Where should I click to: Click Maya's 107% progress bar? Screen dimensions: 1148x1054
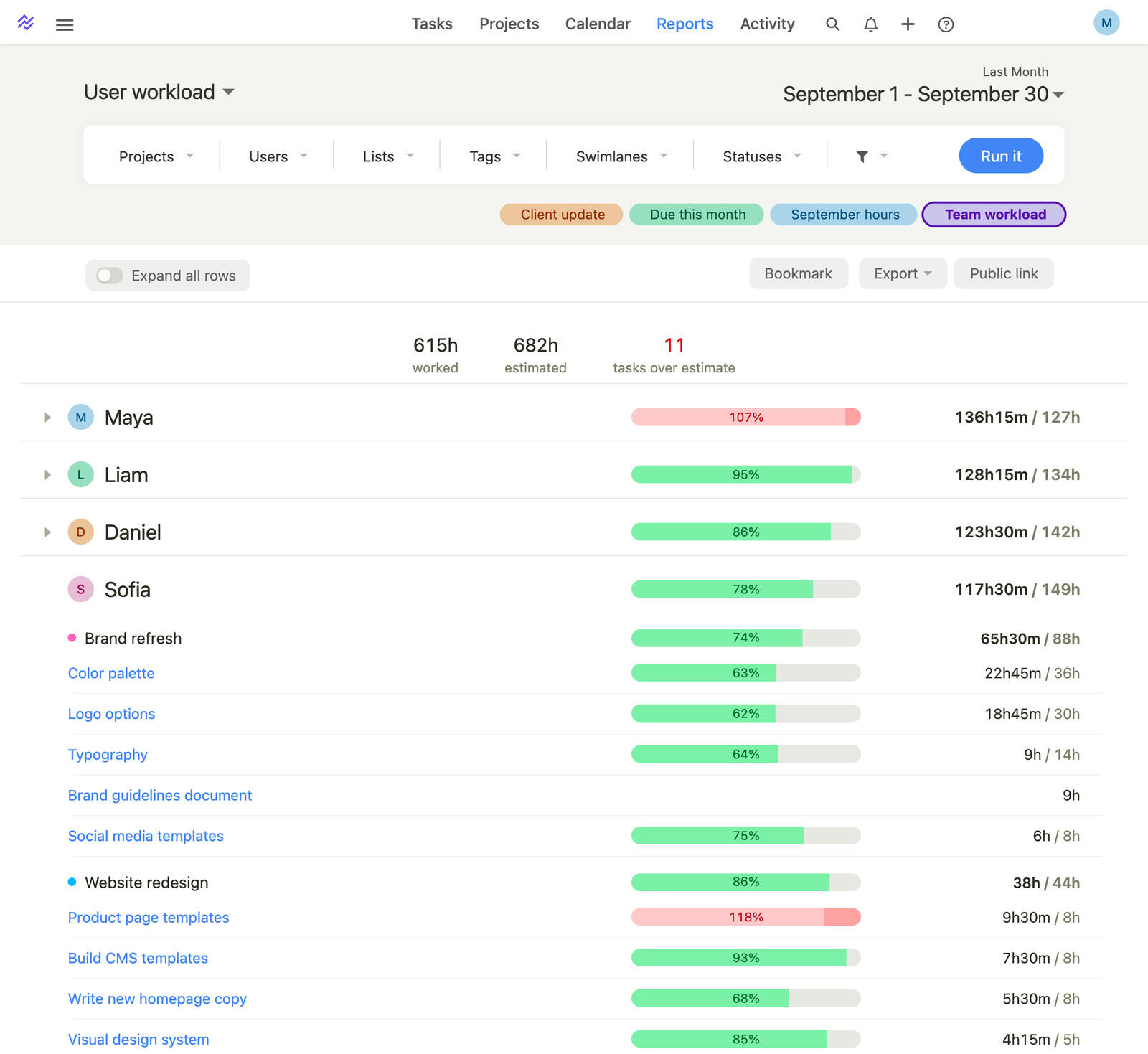pyautogui.click(x=745, y=417)
